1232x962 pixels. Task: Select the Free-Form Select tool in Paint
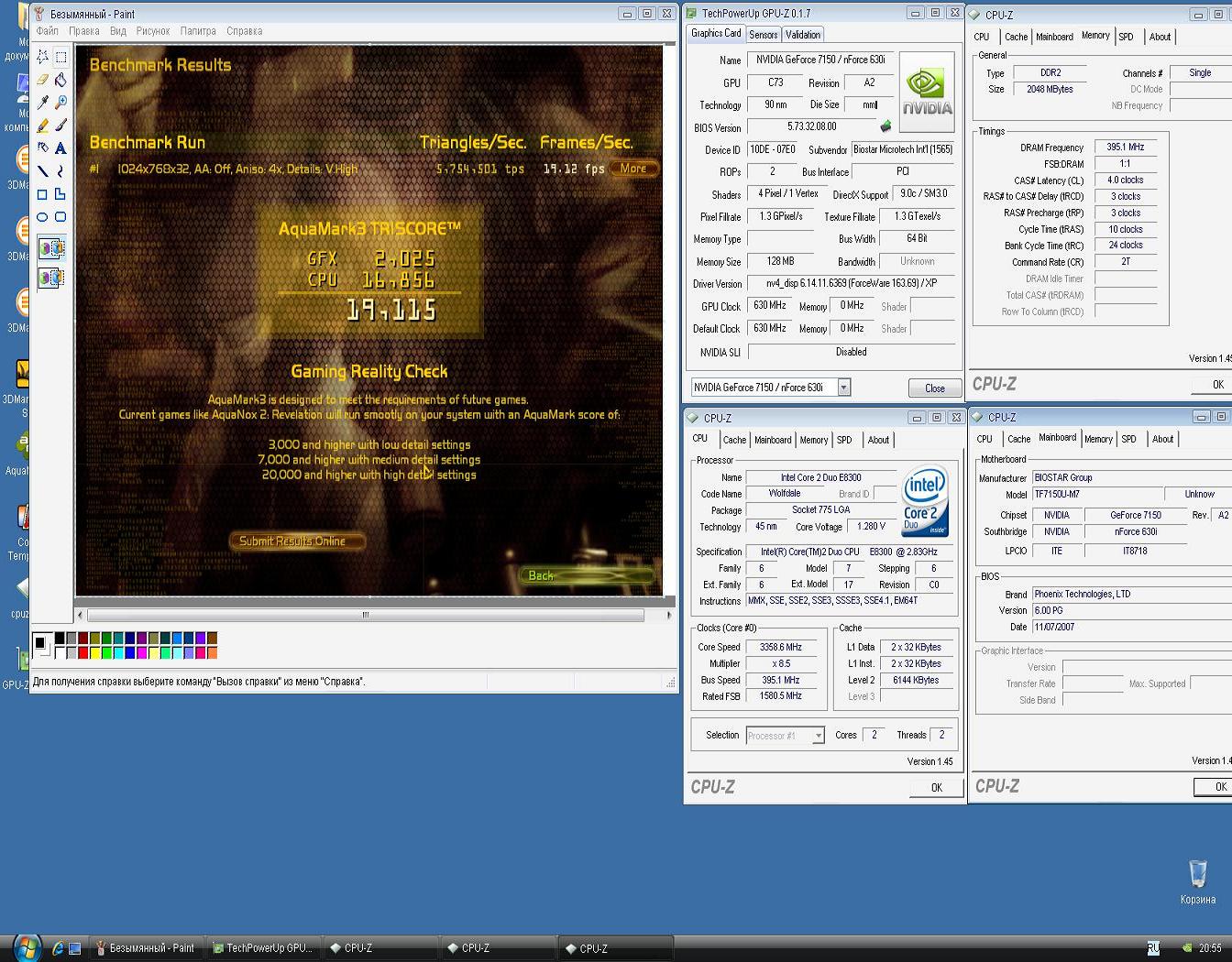42,57
